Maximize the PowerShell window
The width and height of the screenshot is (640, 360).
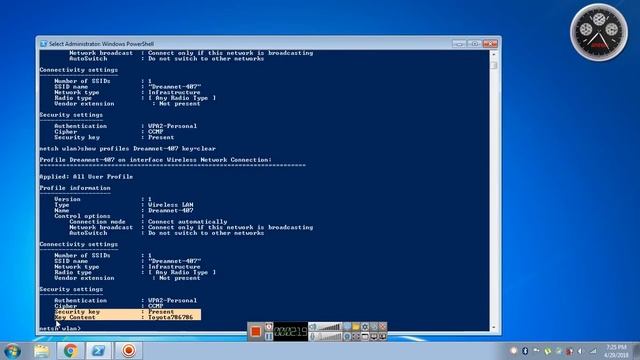(474, 43)
